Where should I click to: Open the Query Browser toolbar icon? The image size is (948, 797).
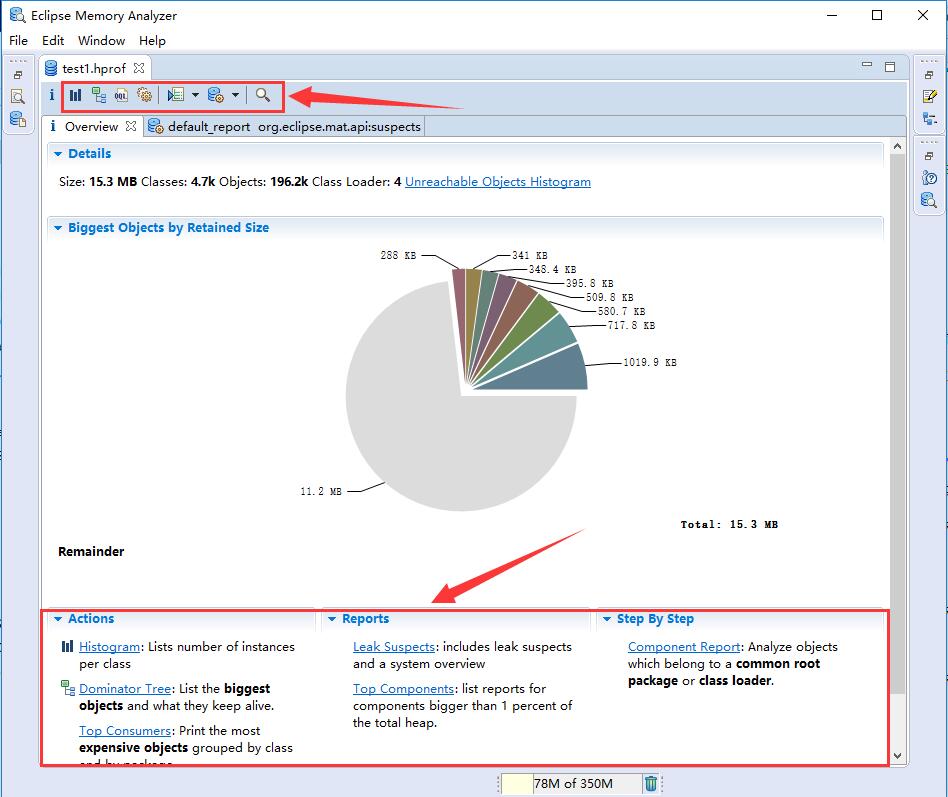[175, 95]
